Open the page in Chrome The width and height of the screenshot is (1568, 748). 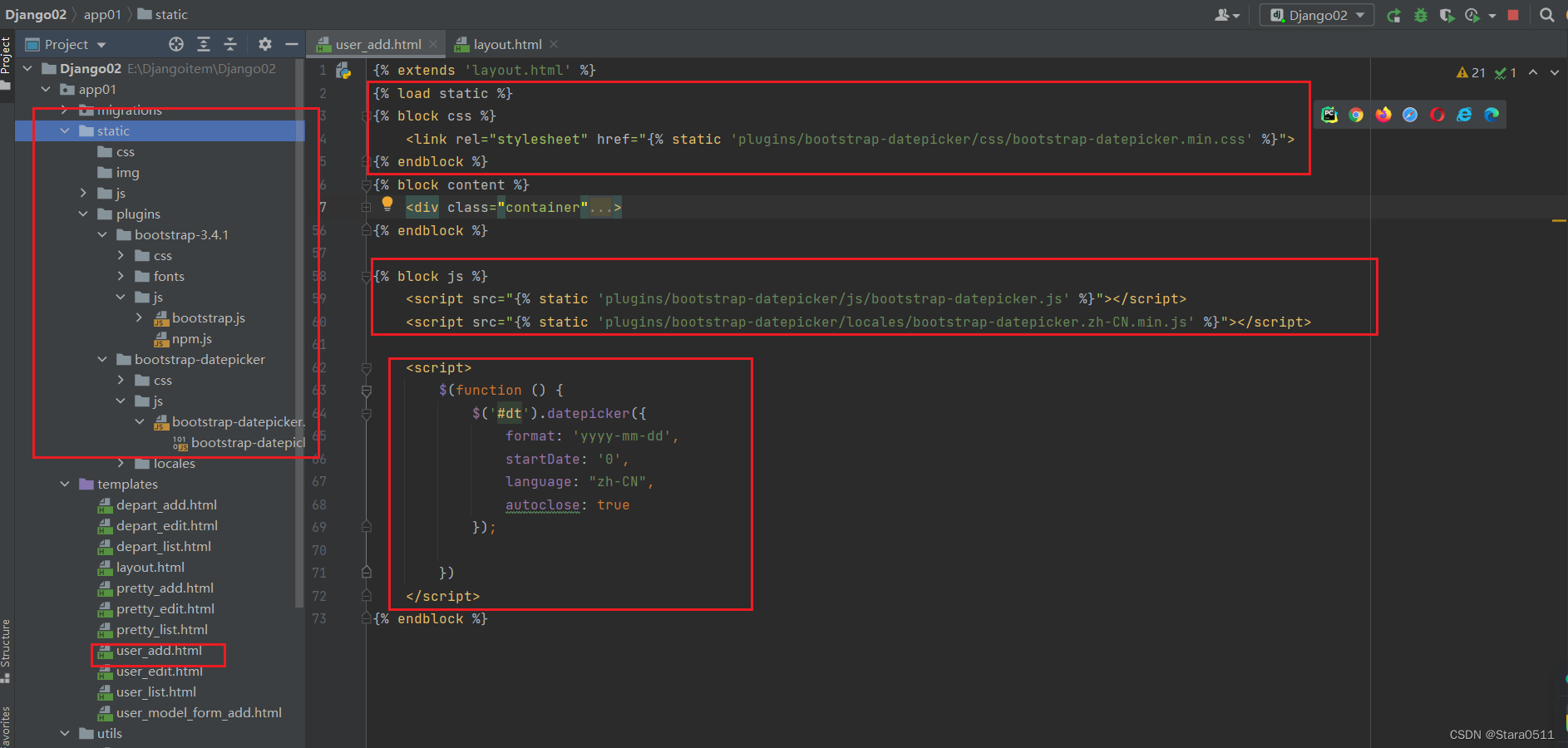(1356, 115)
